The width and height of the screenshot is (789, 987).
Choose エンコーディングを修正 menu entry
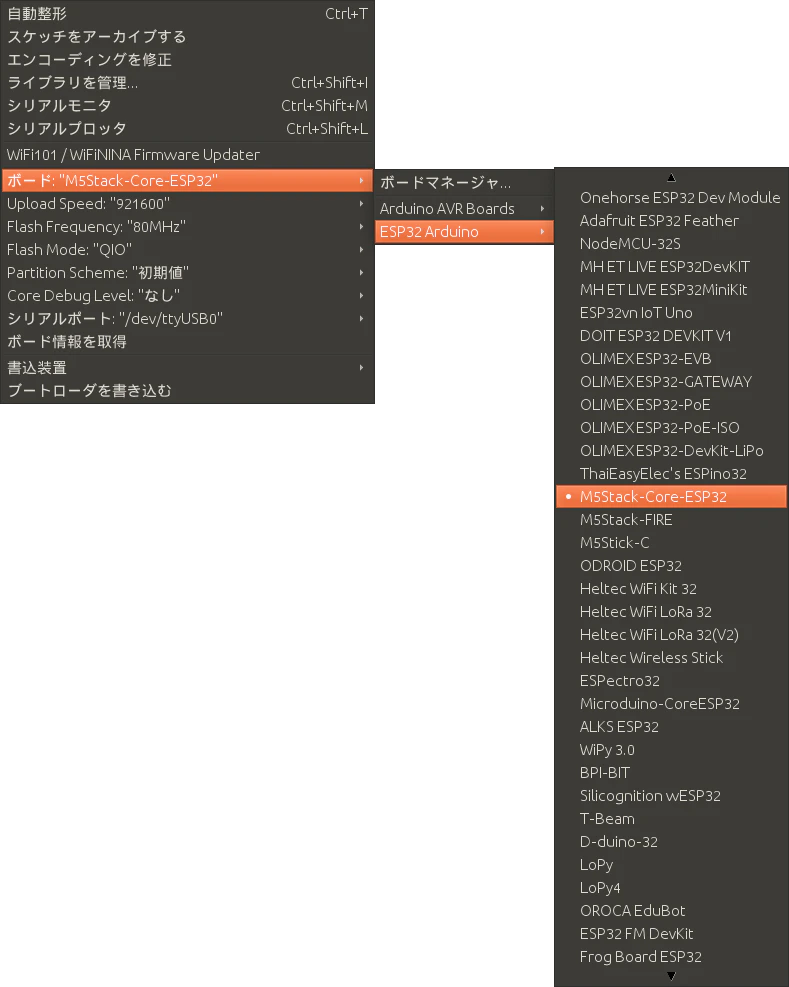pyautogui.click(x=187, y=60)
